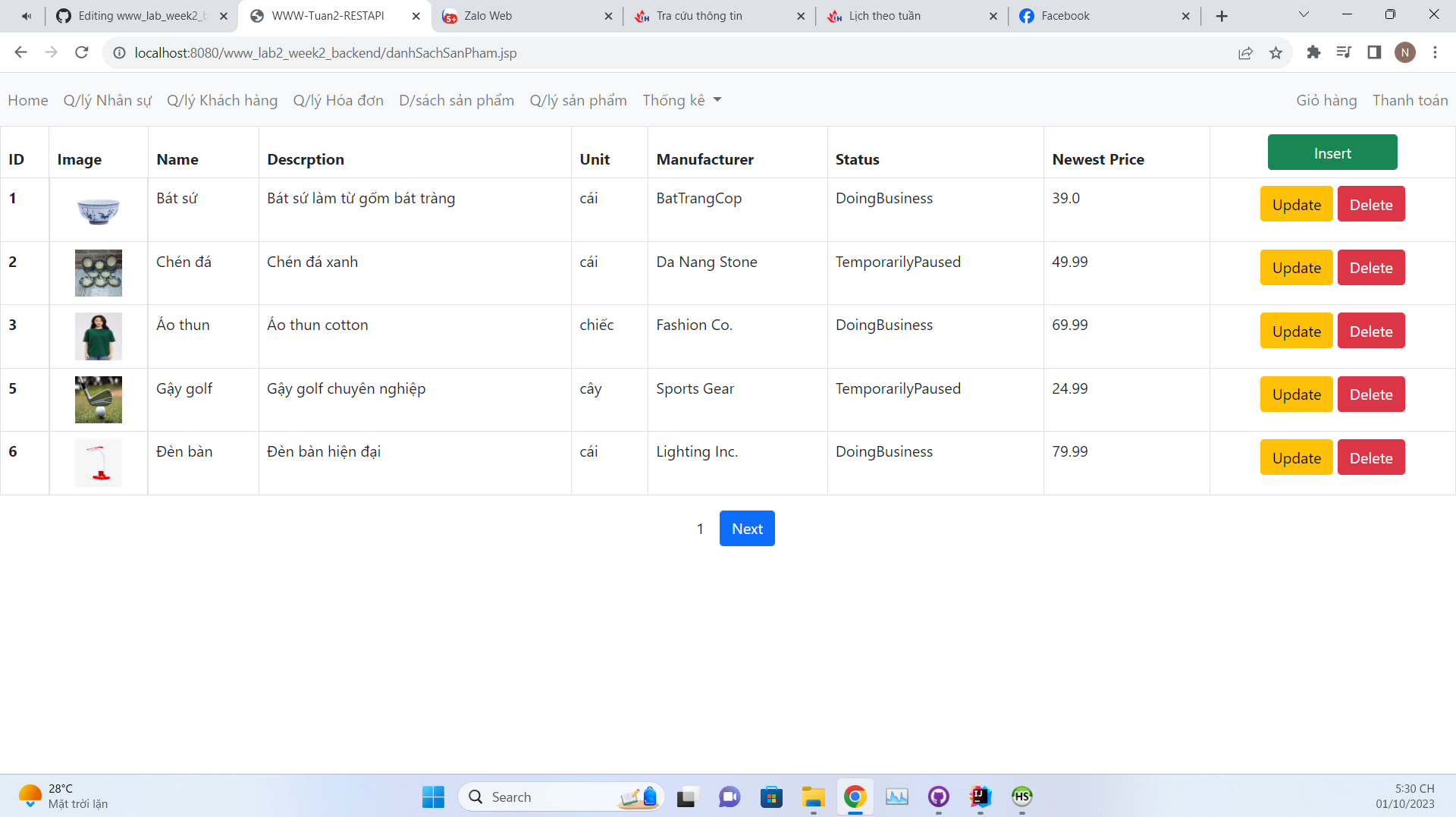Go to the next page with Next button
The image size is (1456, 817).
747,528
